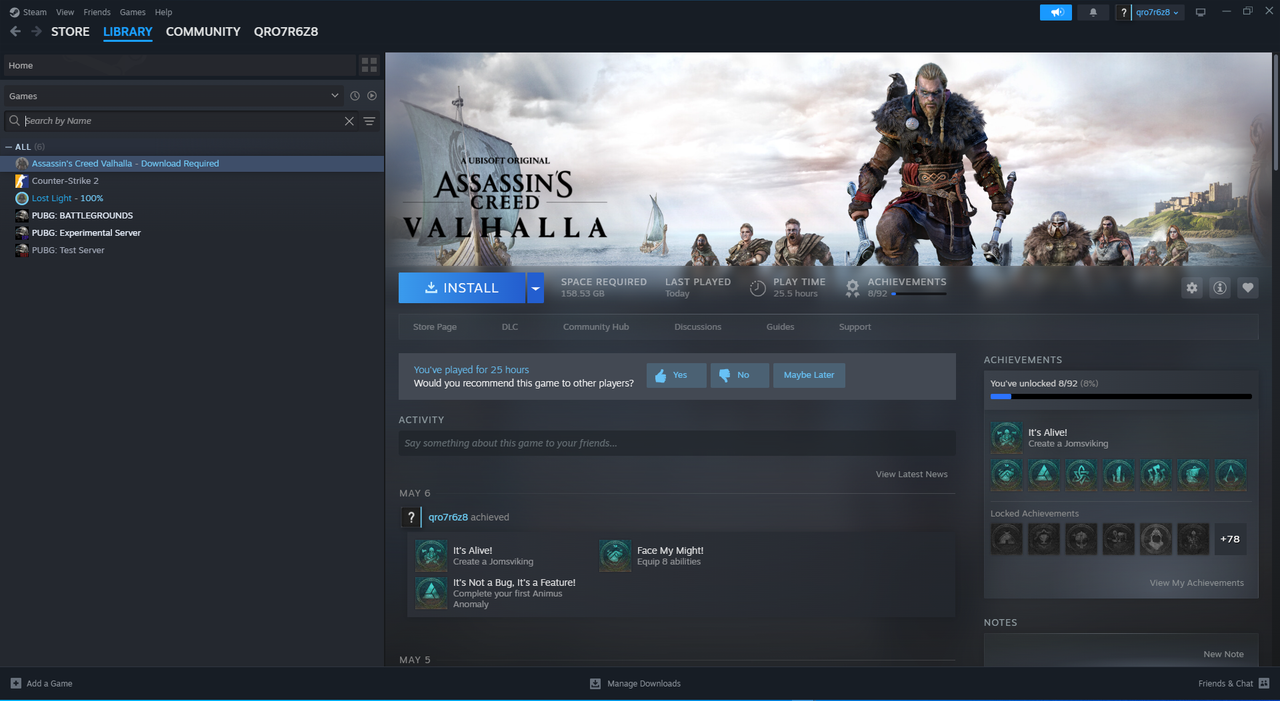Viewport: 1280px width, 701px height.
Task: Click thumbs up Yes recommendation
Action: point(676,375)
